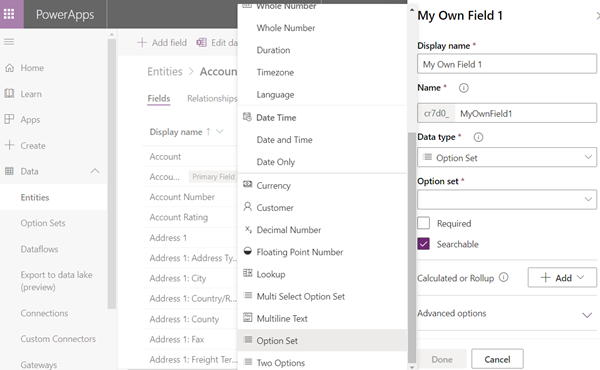Image resolution: width=600 pixels, height=370 pixels.
Task: Open the empty Option set dropdown
Action: 507,199
